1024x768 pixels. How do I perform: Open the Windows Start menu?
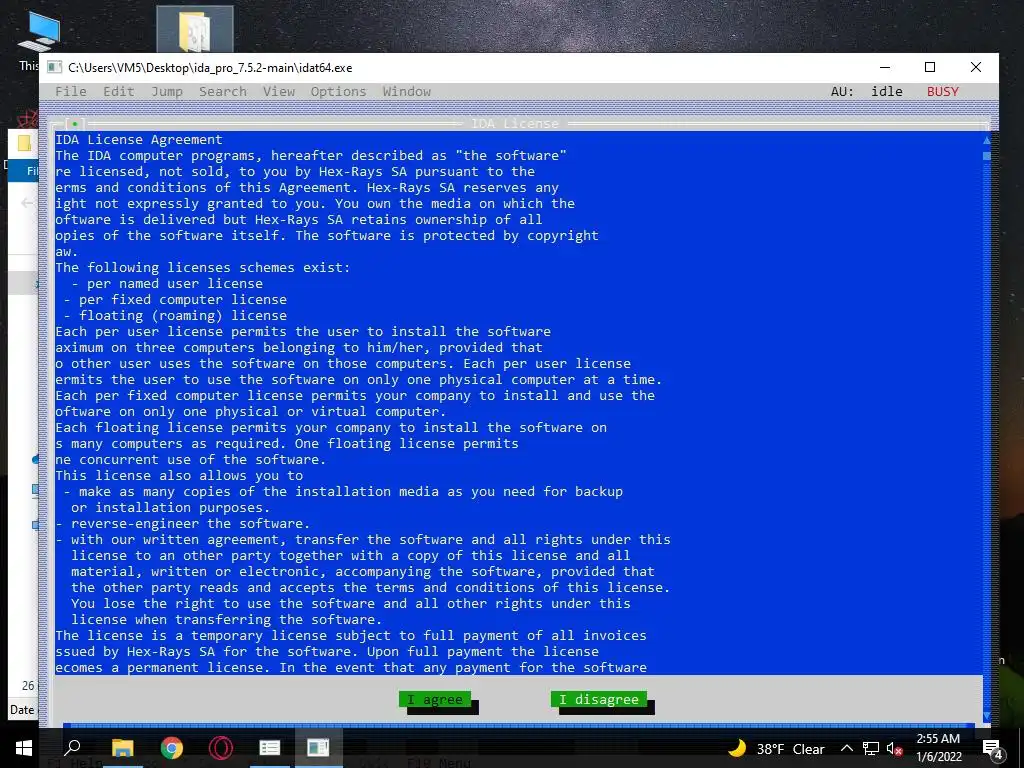coord(24,748)
